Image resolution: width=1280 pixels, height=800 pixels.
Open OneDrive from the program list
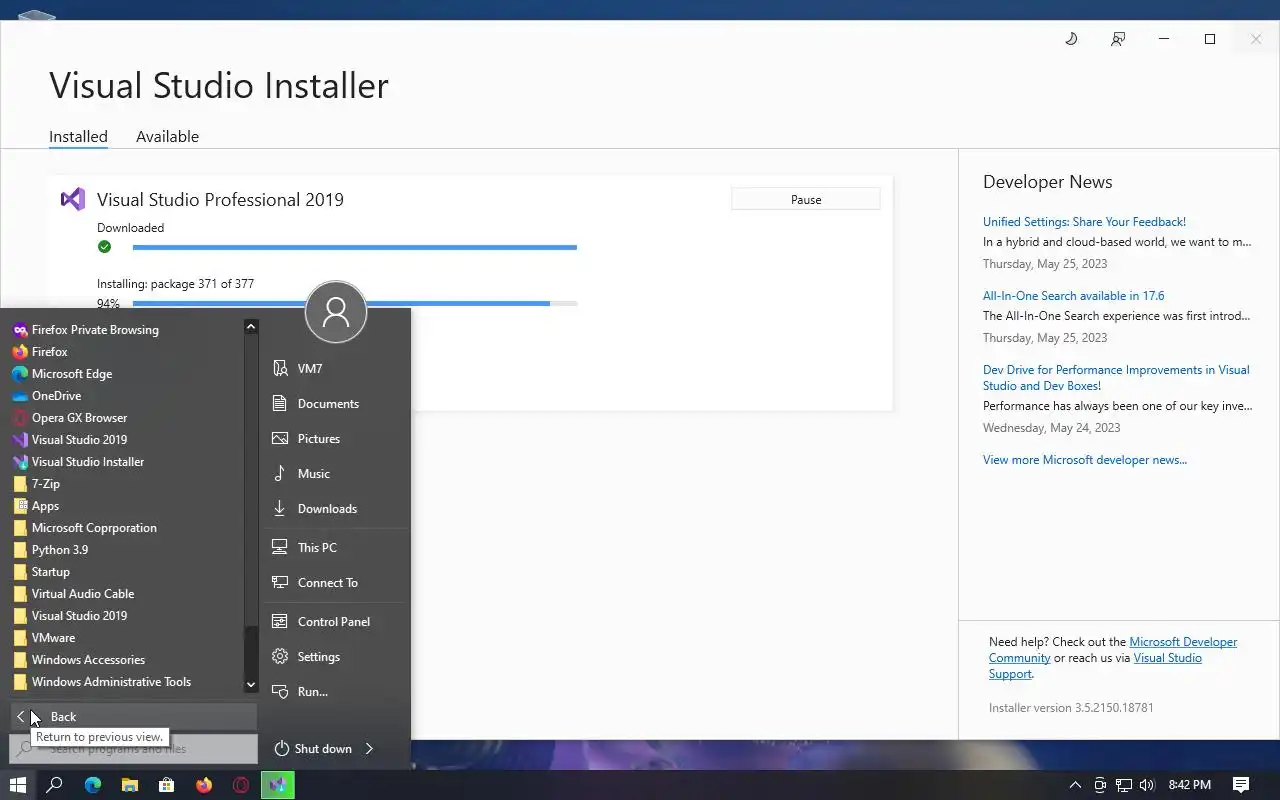coord(126,396)
